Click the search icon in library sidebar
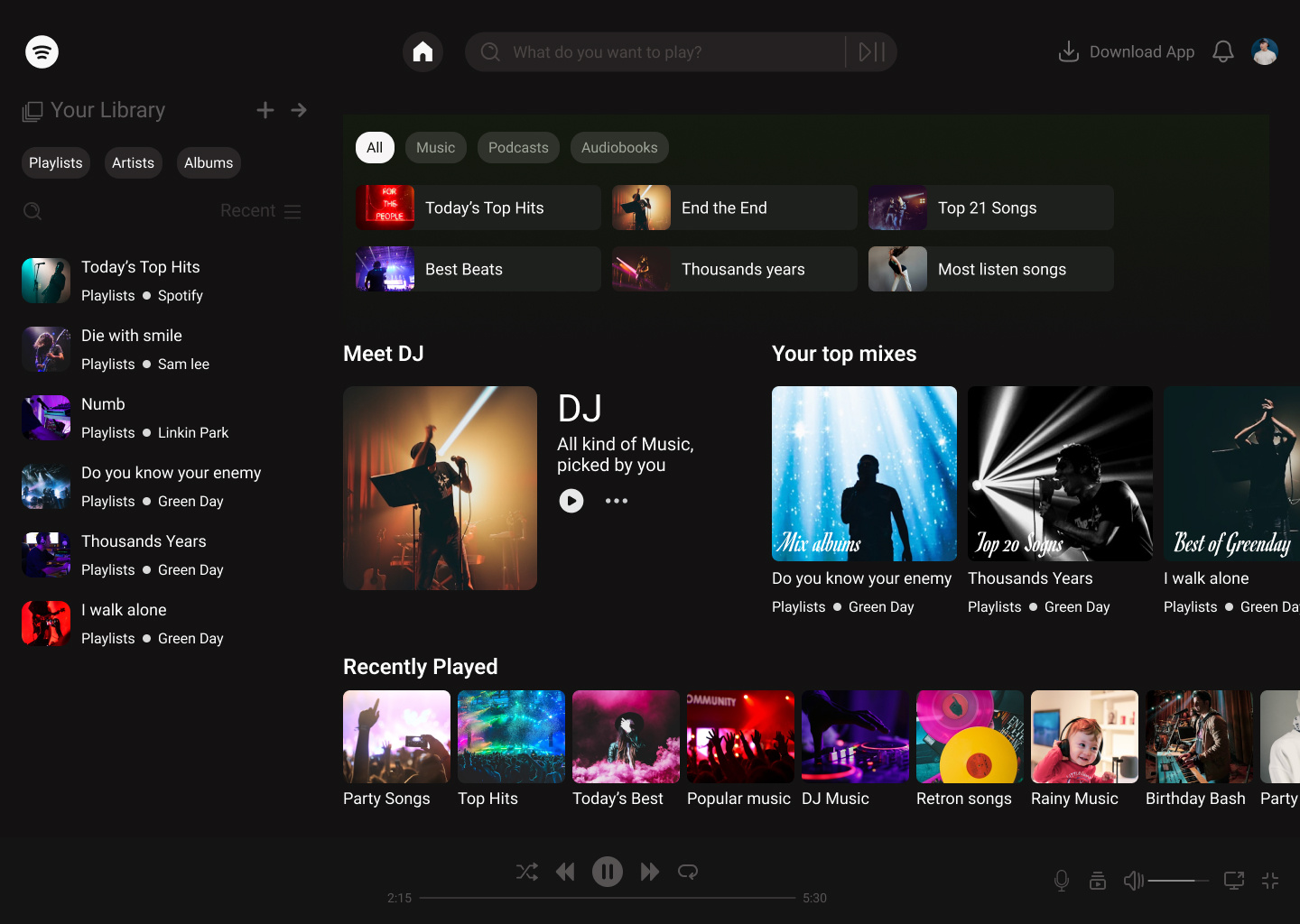The image size is (1300, 924). click(32, 211)
